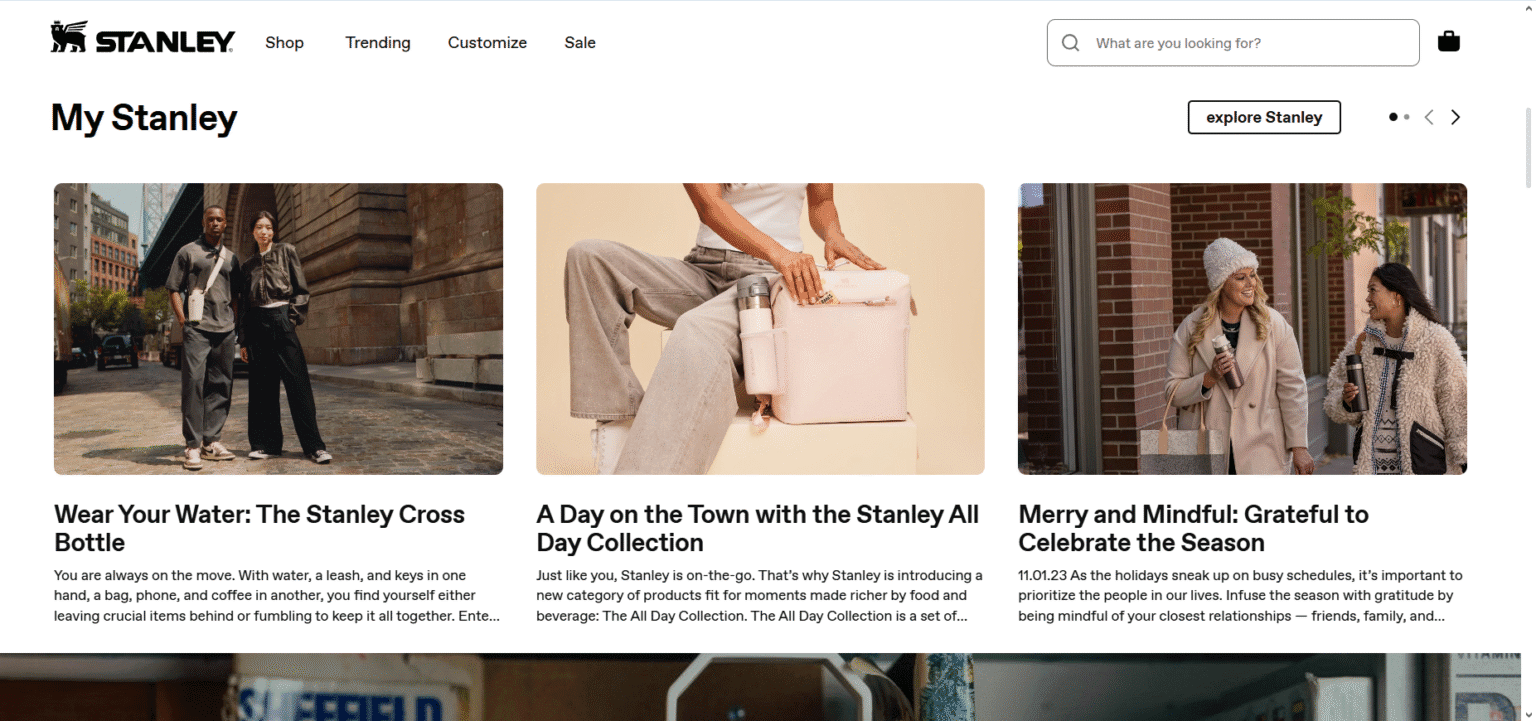Image resolution: width=1536 pixels, height=721 pixels.
Task: Go to next carousel slide arrow
Action: 1455,117
